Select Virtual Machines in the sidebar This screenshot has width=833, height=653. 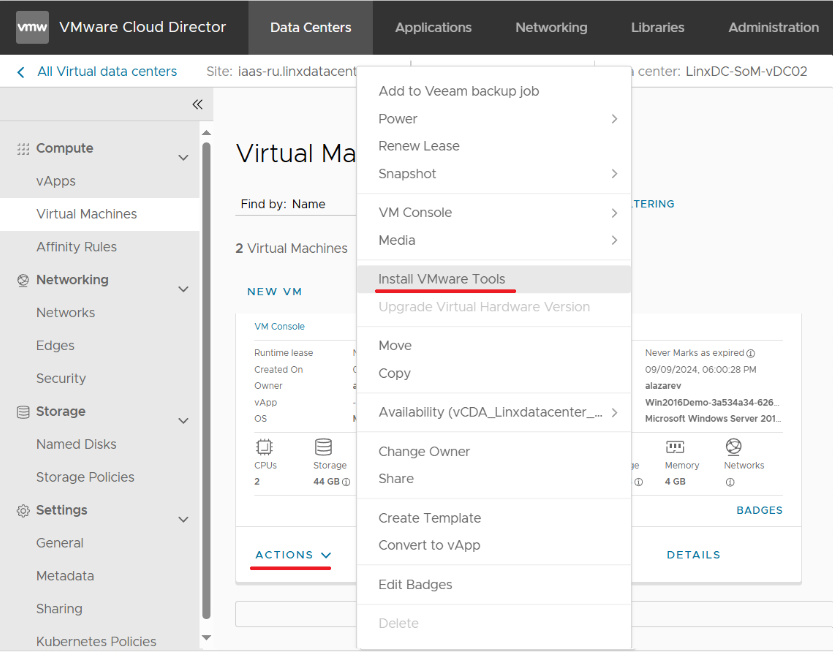[100, 215]
